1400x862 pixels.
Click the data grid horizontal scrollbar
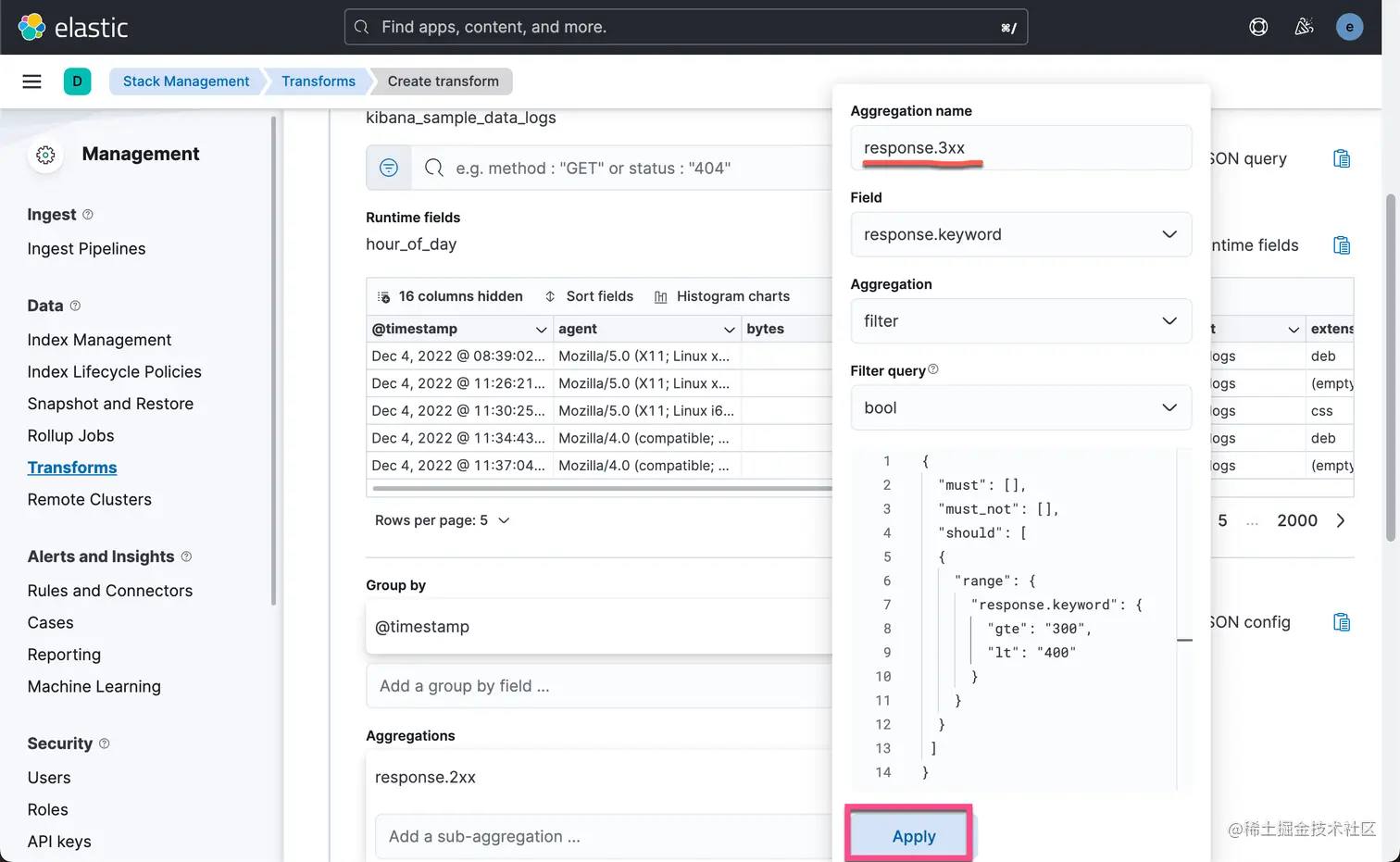pos(602,488)
